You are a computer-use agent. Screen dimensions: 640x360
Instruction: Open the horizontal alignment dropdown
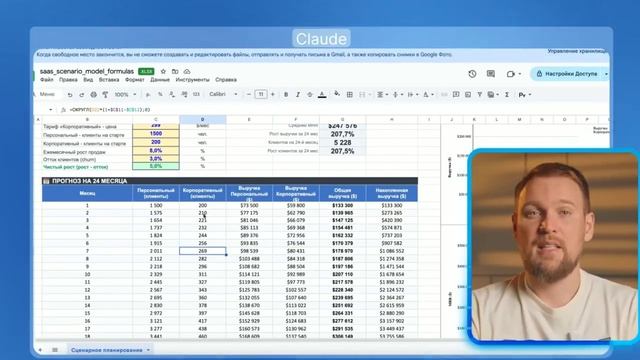tap(382, 95)
